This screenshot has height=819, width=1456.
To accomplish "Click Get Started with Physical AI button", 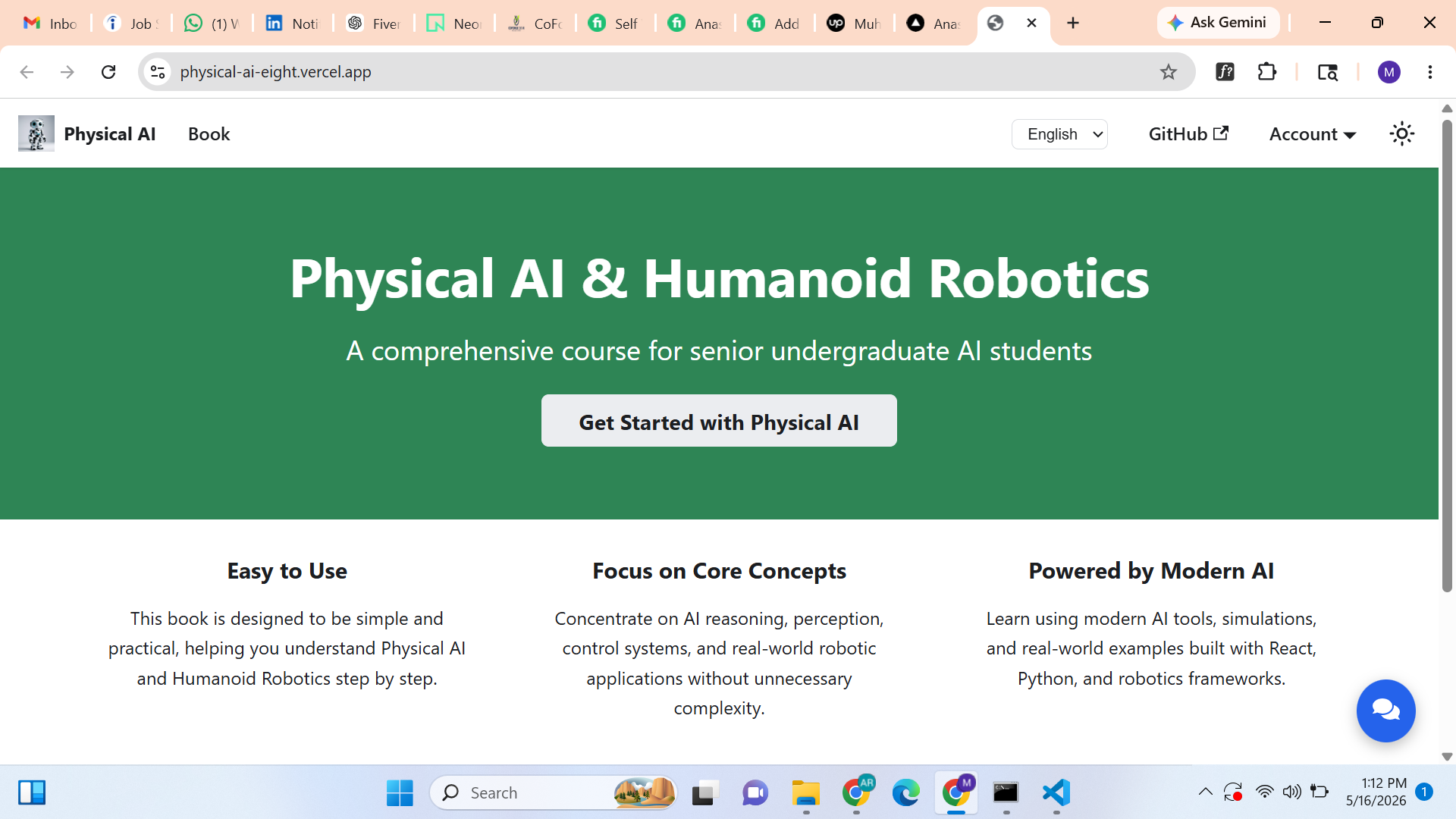I will click(719, 421).
